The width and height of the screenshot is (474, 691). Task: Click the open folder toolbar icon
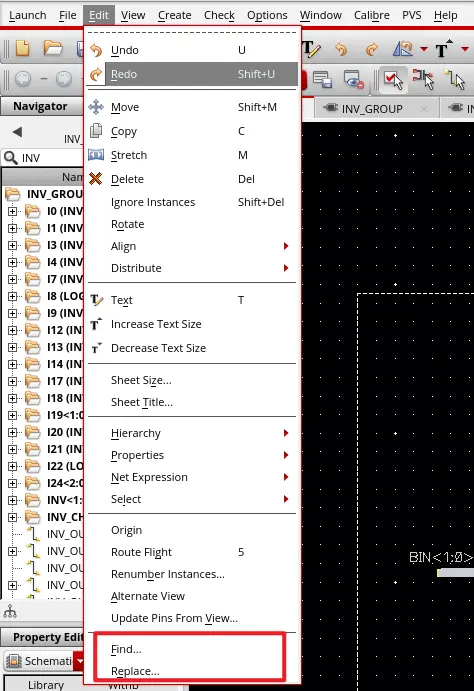[53, 48]
